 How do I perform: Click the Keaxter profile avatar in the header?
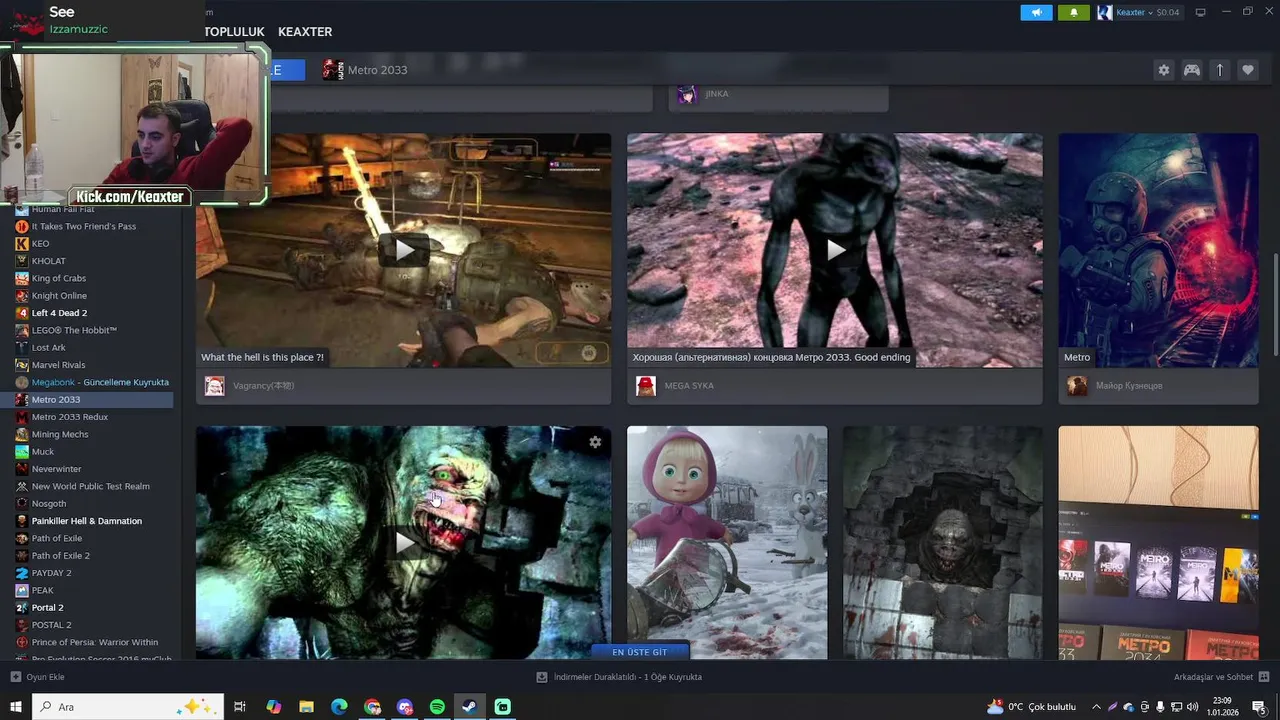tap(1104, 12)
